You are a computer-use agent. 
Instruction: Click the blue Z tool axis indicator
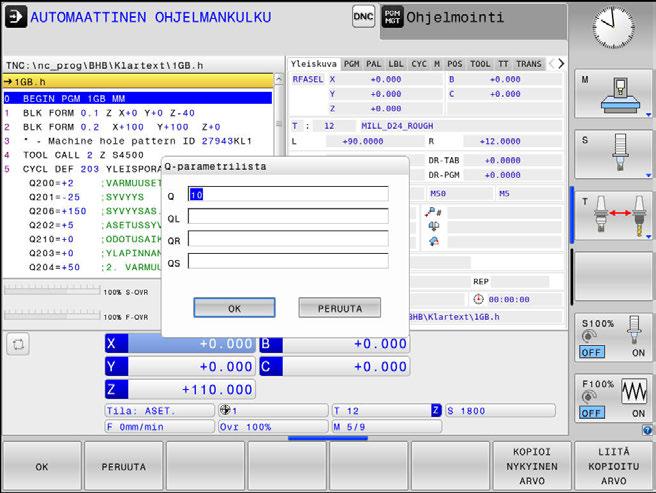click(x=436, y=410)
